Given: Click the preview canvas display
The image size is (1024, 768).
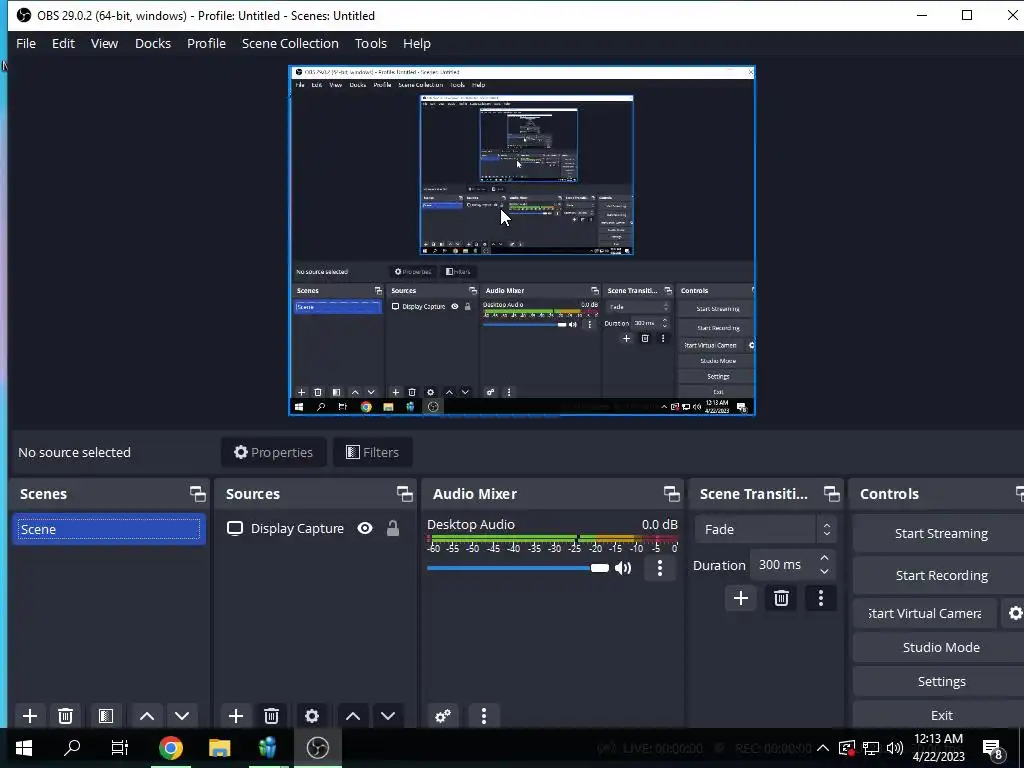Looking at the screenshot, I should 522,240.
